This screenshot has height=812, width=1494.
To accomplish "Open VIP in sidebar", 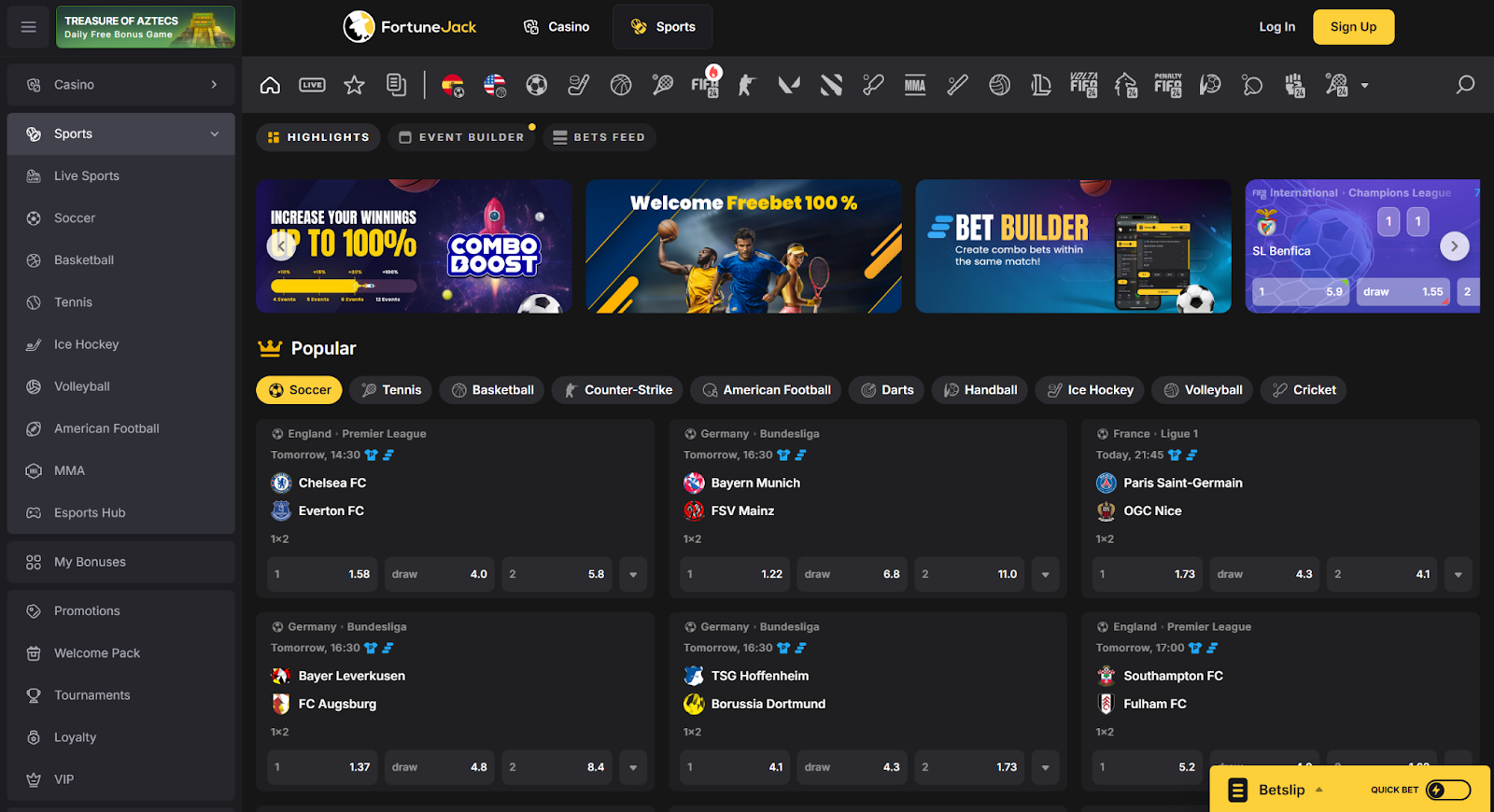I will (121, 779).
